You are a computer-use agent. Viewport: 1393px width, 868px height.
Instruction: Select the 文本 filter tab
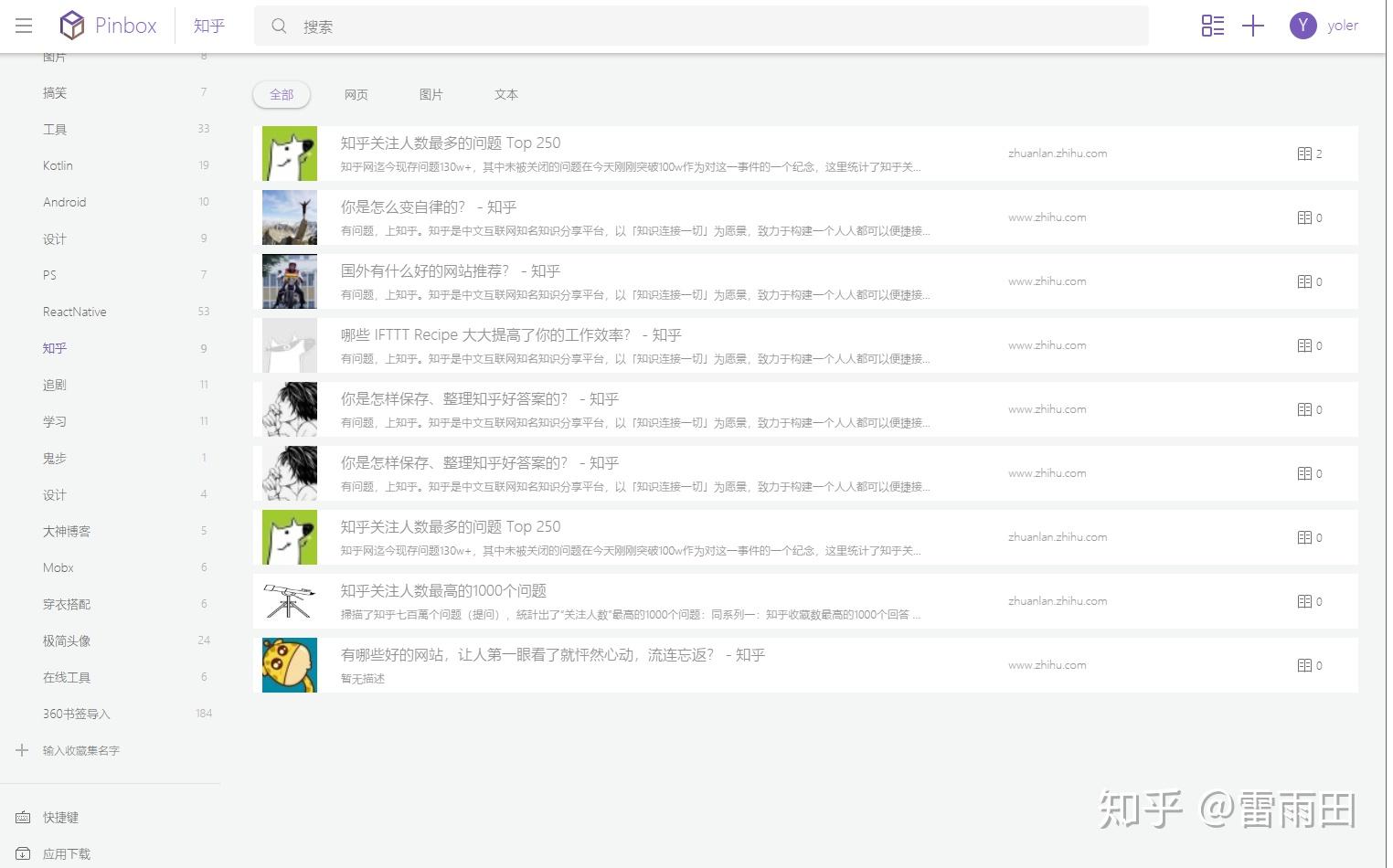pyautogui.click(x=506, y=94)
